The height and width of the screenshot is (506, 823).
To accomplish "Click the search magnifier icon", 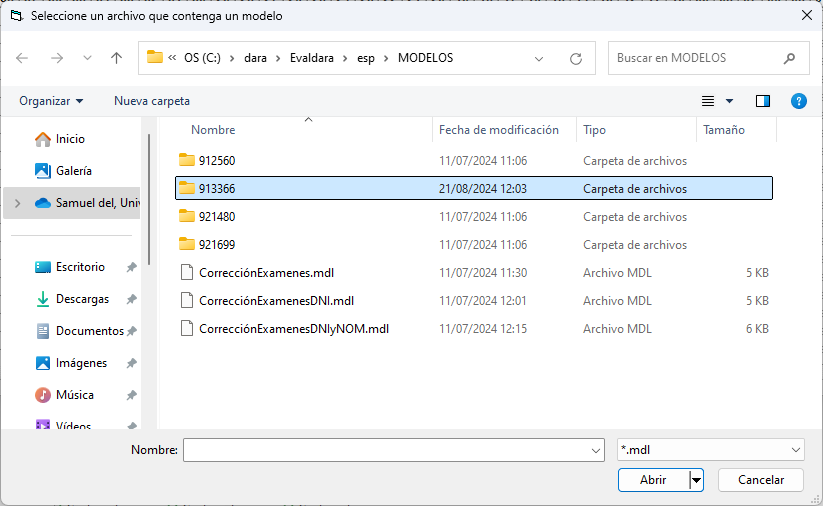I will (789, 58).
